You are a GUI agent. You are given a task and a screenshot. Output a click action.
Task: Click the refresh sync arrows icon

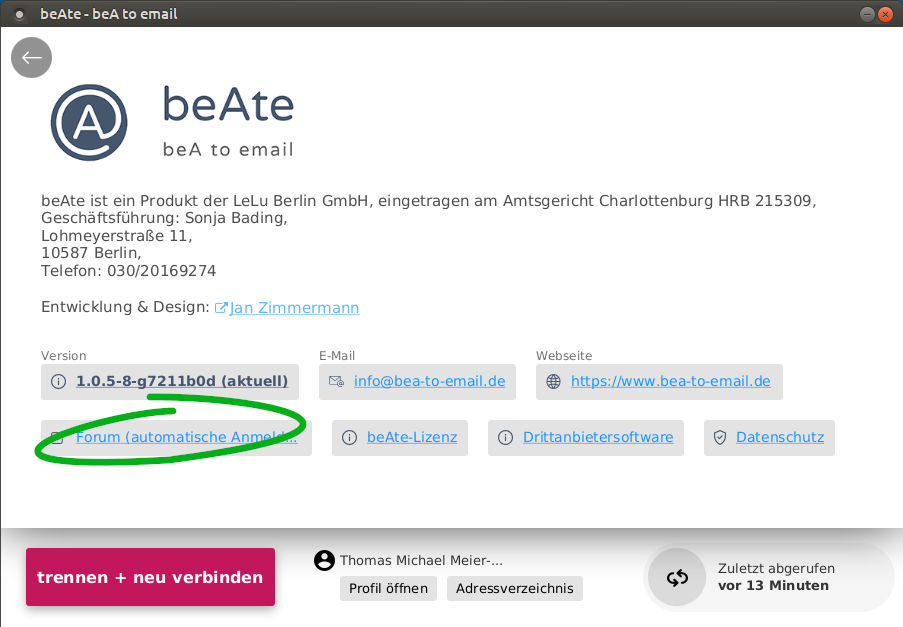(x=677, y=577)
